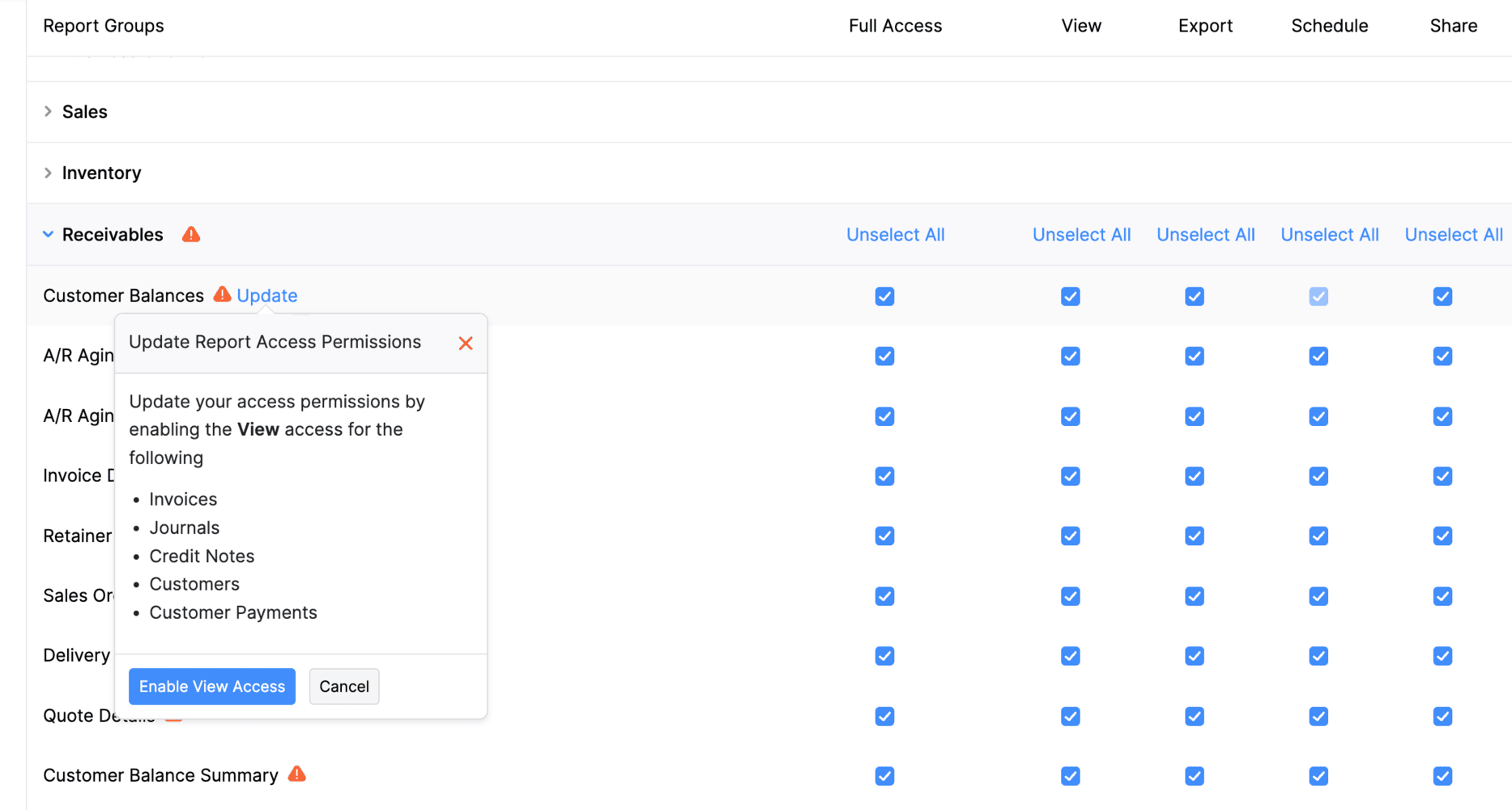
Task: Uncheck Share for Customer Balance Summary
Action: (1442, 776)
